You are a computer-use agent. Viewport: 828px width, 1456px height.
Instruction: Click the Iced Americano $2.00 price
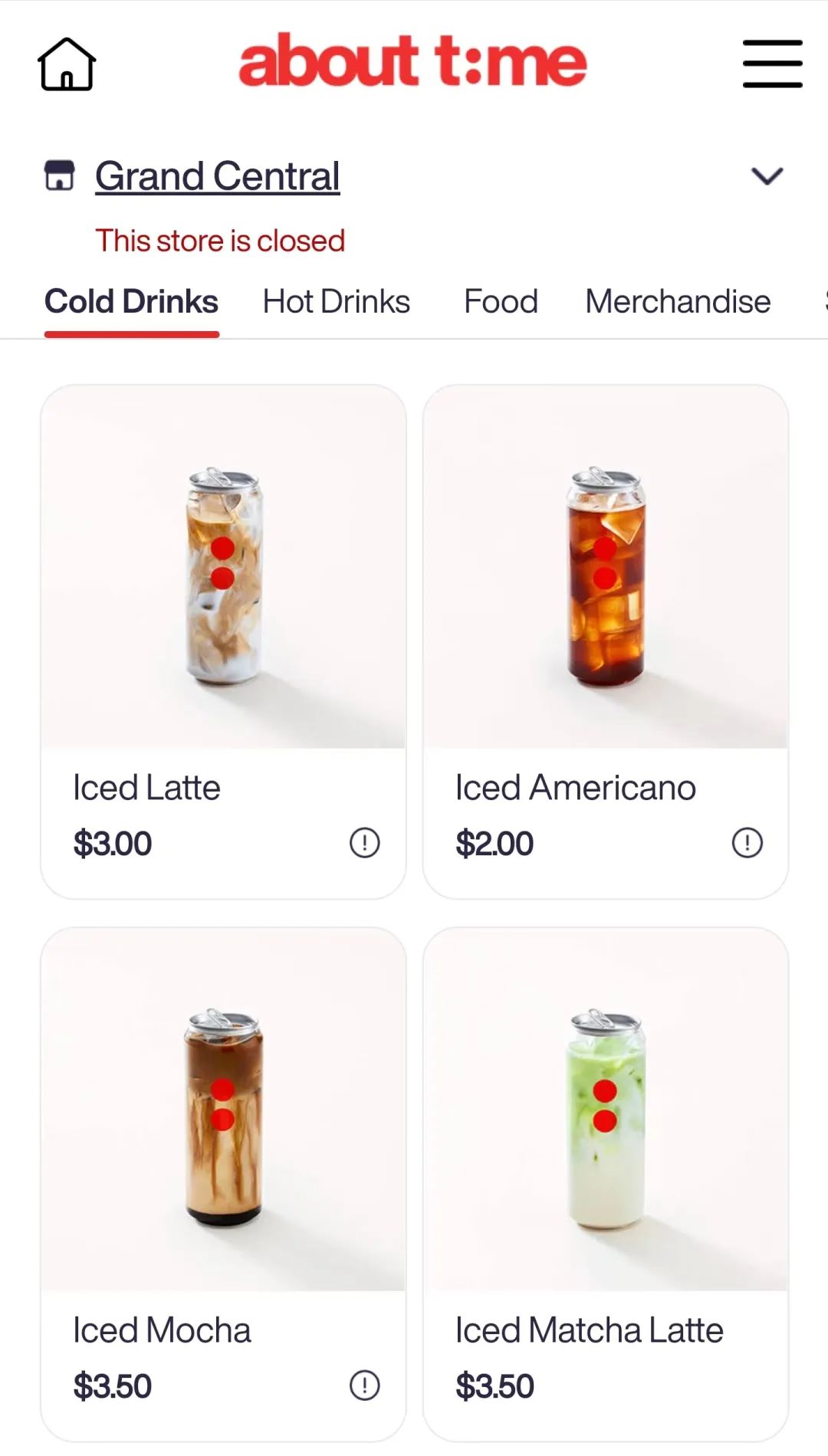point(495,844)
